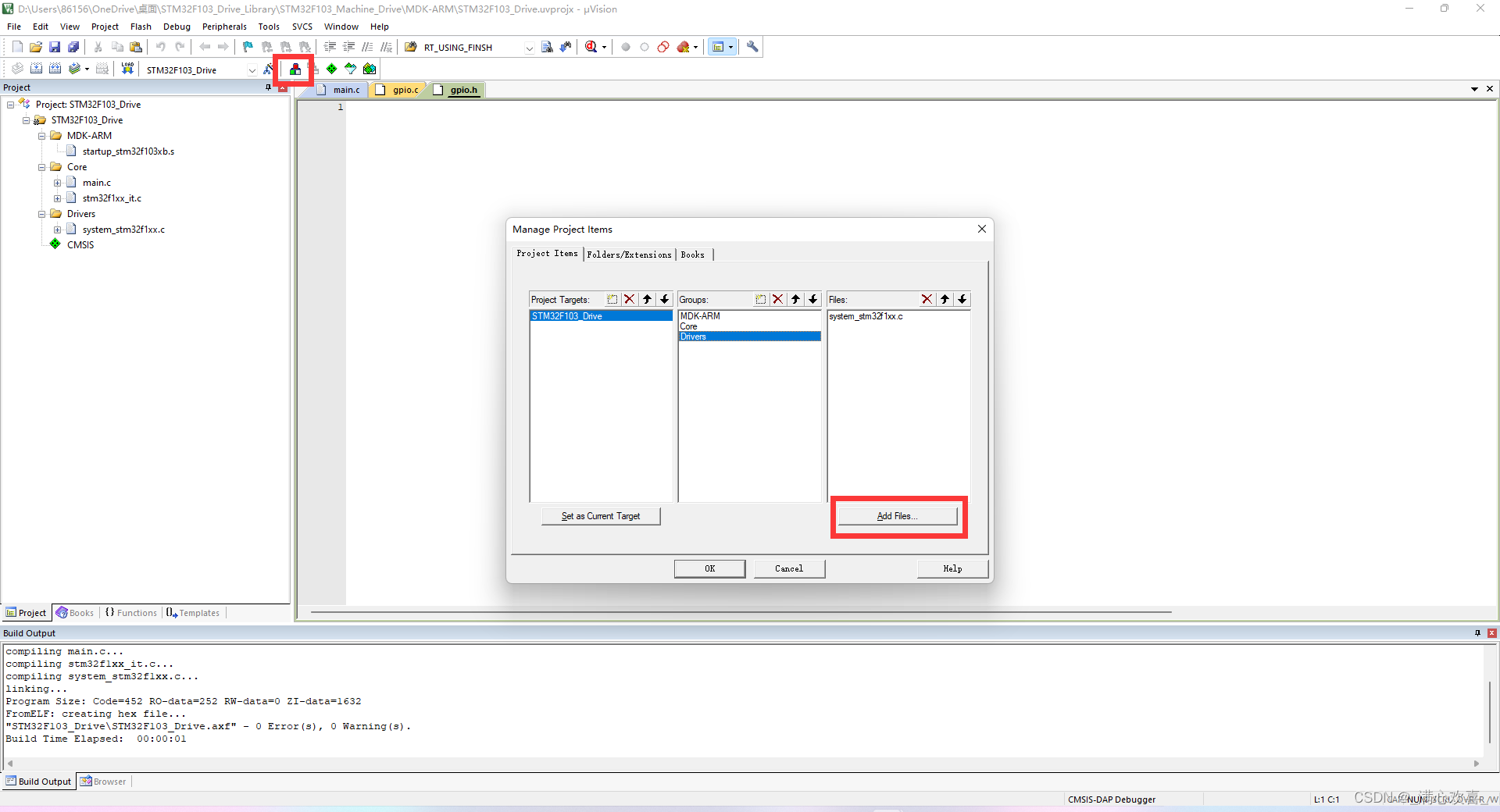
Task: Open the STM32F103_Drive target selection dropdown
Action: click(252, 69)
